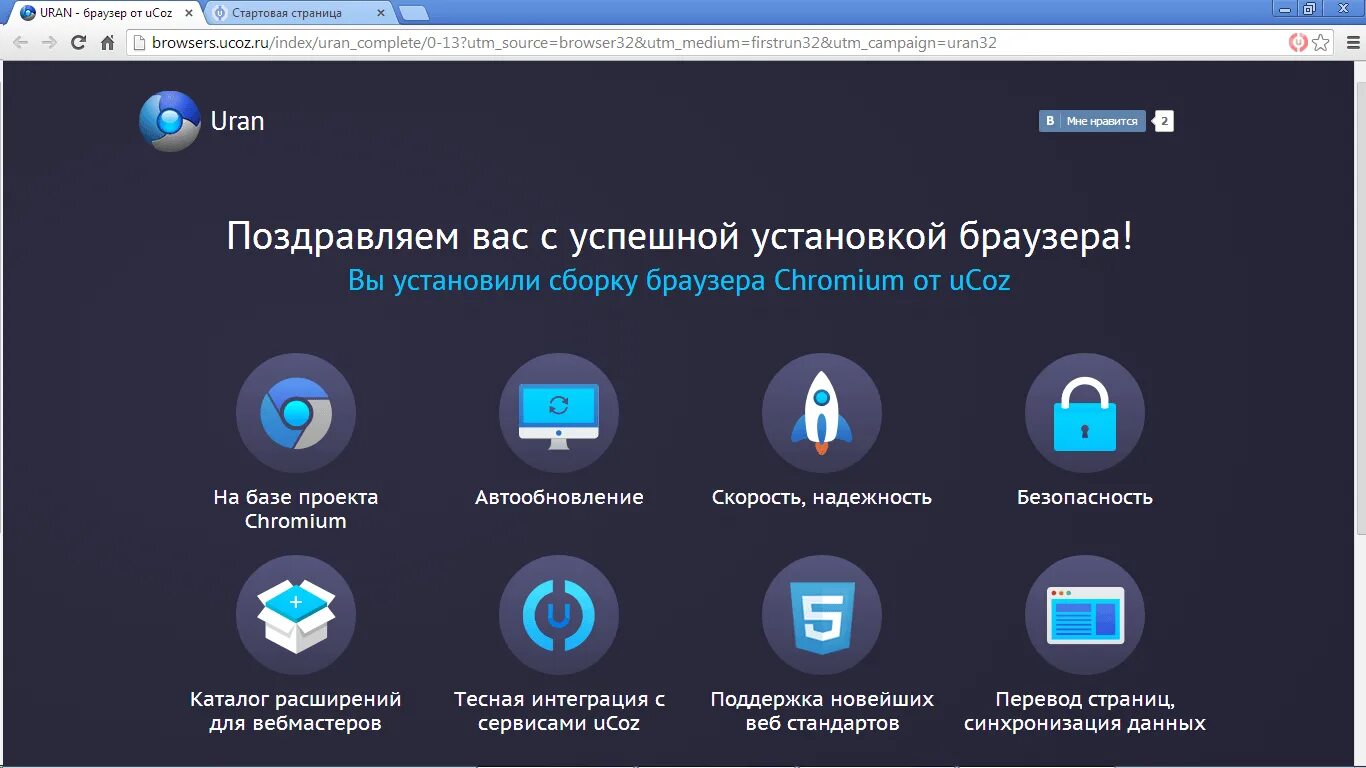Go back with the back arrow
The image size is (1366, 768).
tap(20, 43)
